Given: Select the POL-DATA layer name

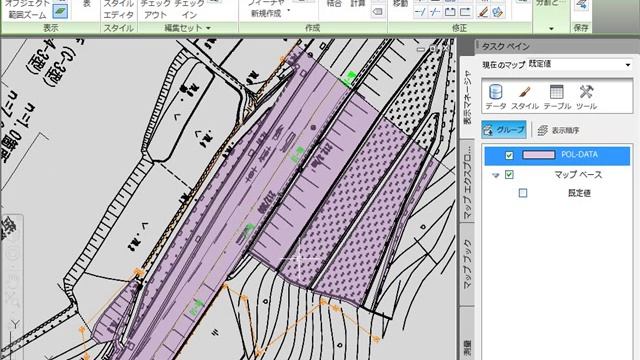Looking at the screenshot, I should pos(579,154).
